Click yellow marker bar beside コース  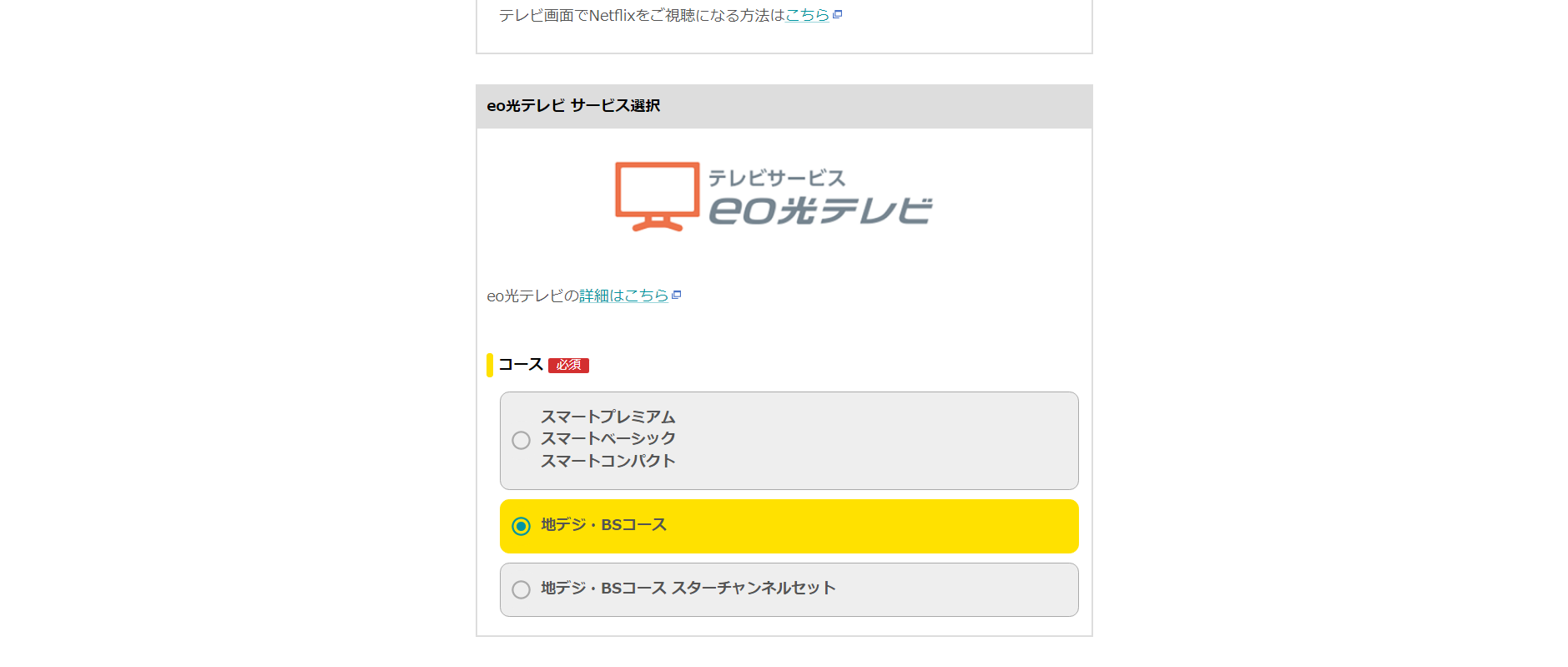[x=490, y=365]
